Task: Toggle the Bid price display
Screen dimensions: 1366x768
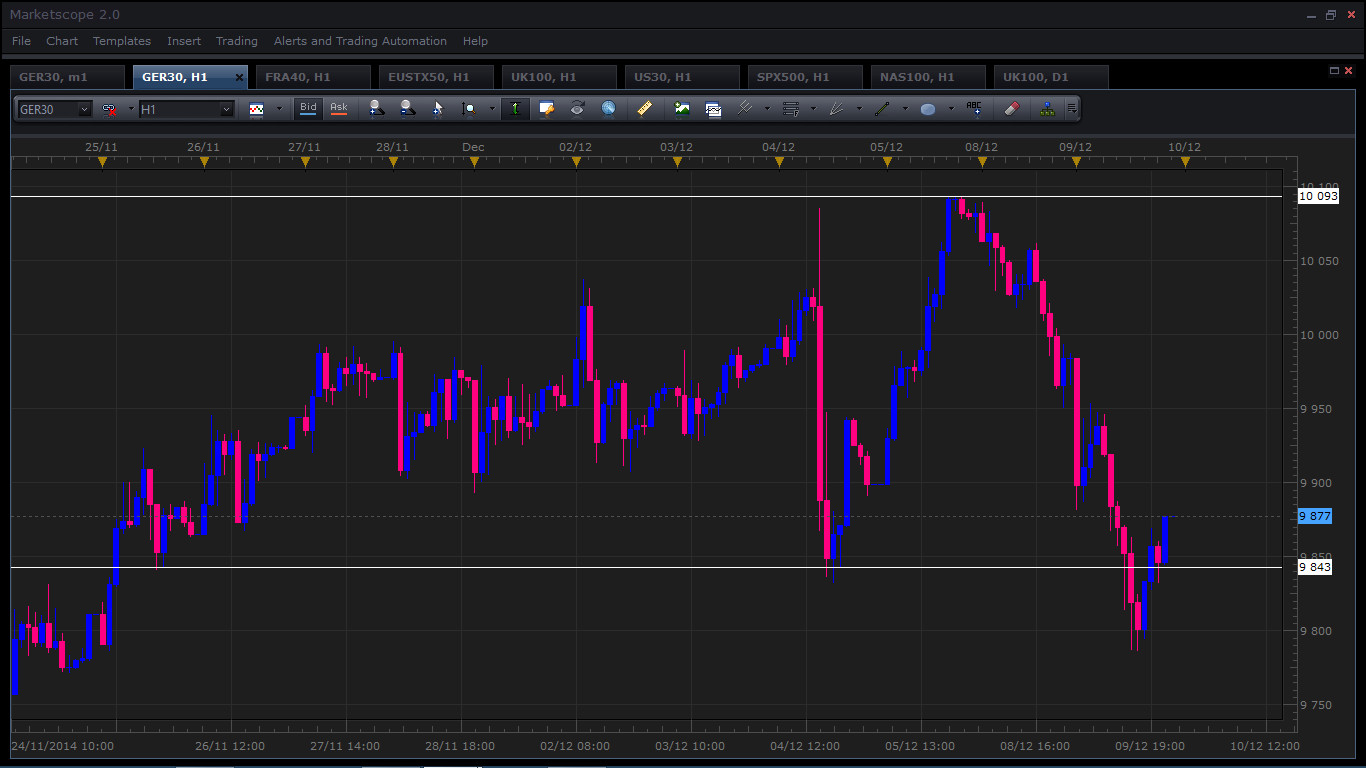Action: point(308,108)
